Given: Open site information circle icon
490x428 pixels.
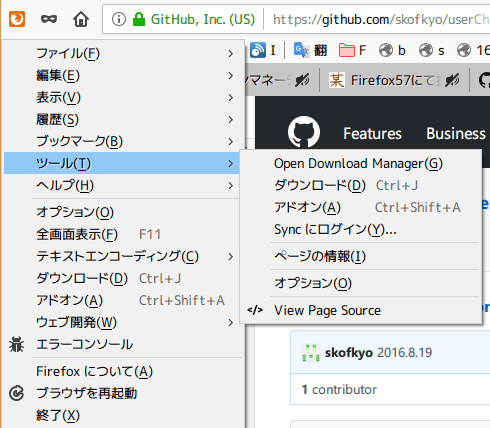Looking at the screenshot, I should point(119,19).
